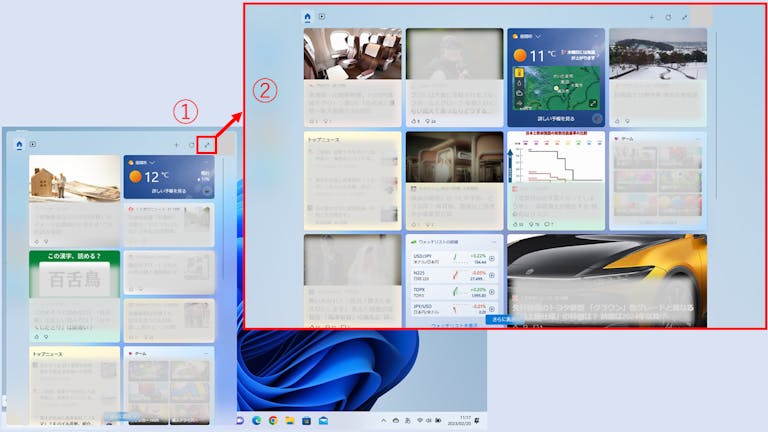Image resolution: width=768 pixels, height=432 pixels.
Task: Select precipitation layer on weather map
Action: tap(519, 83)
